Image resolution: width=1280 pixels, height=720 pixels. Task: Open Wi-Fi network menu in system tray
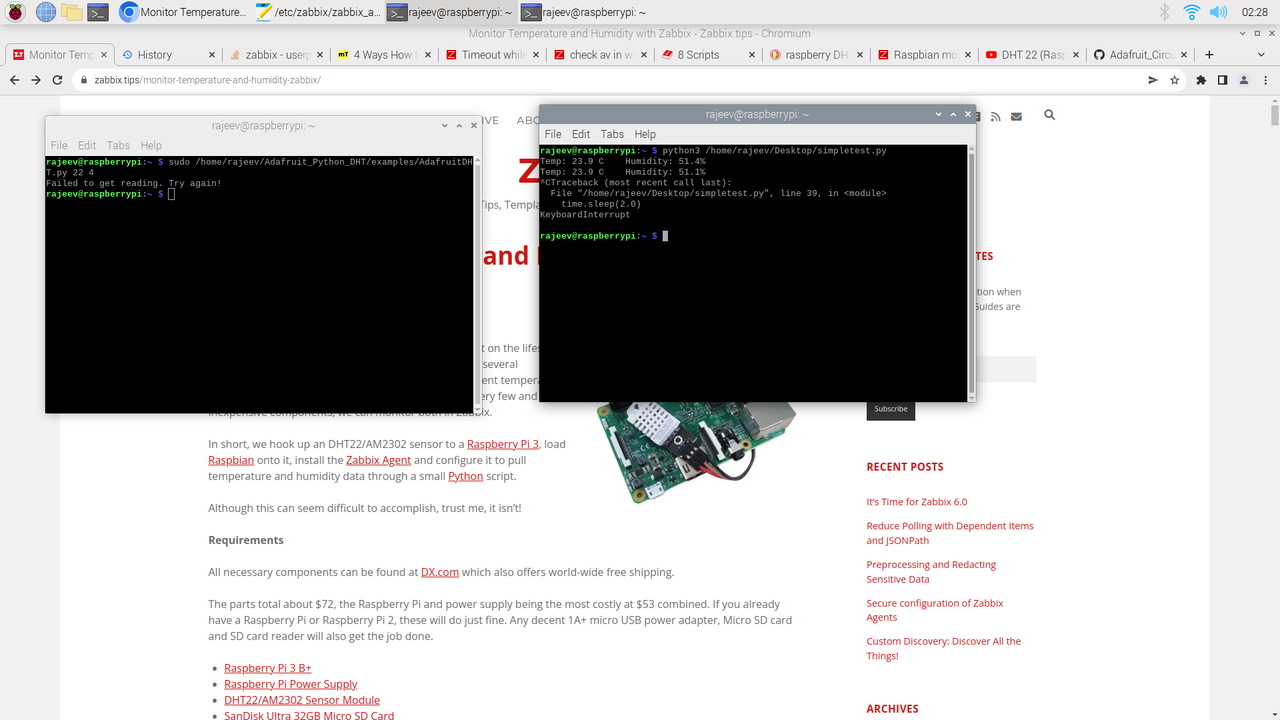[1191, 12]
